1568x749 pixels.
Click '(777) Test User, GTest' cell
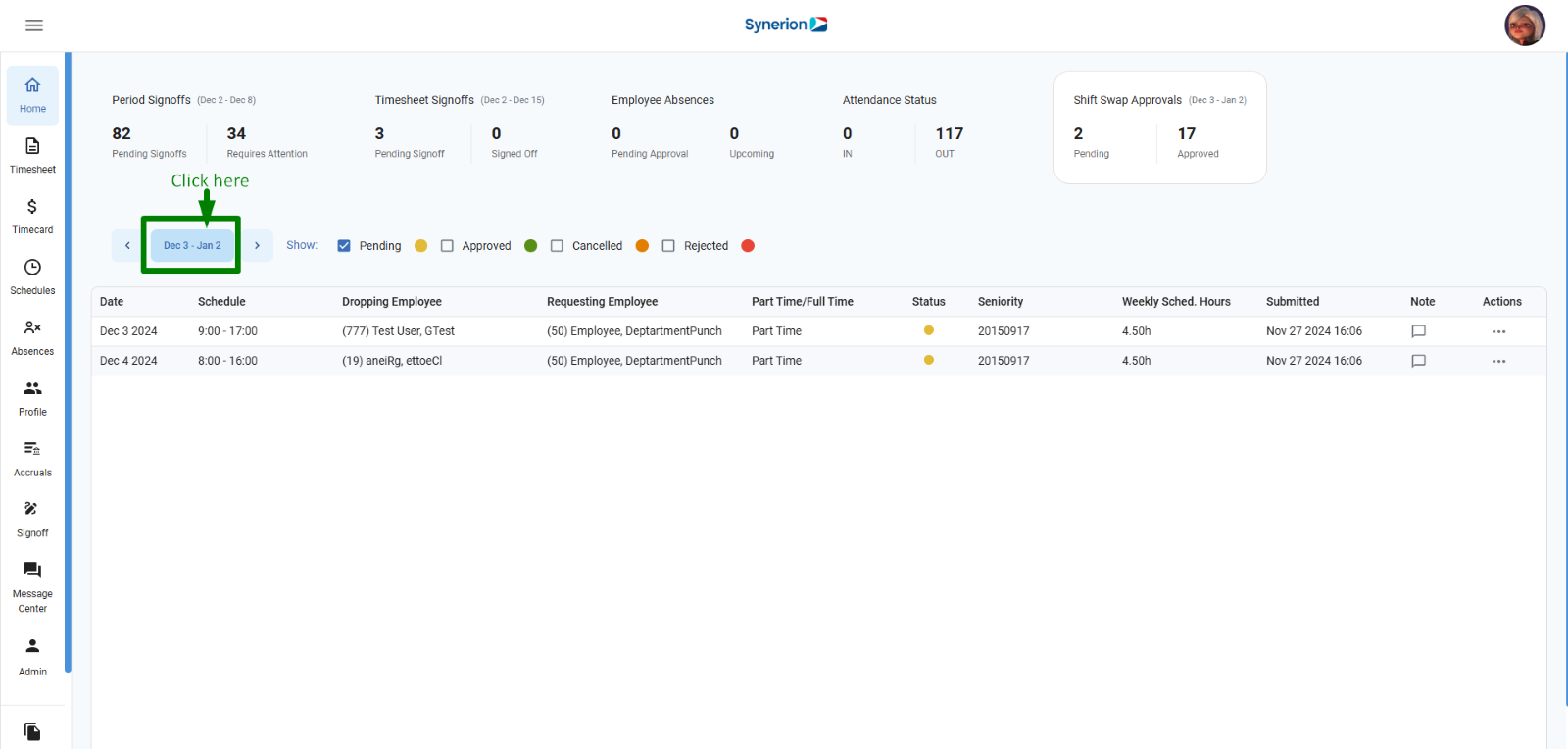coord(398,331)
